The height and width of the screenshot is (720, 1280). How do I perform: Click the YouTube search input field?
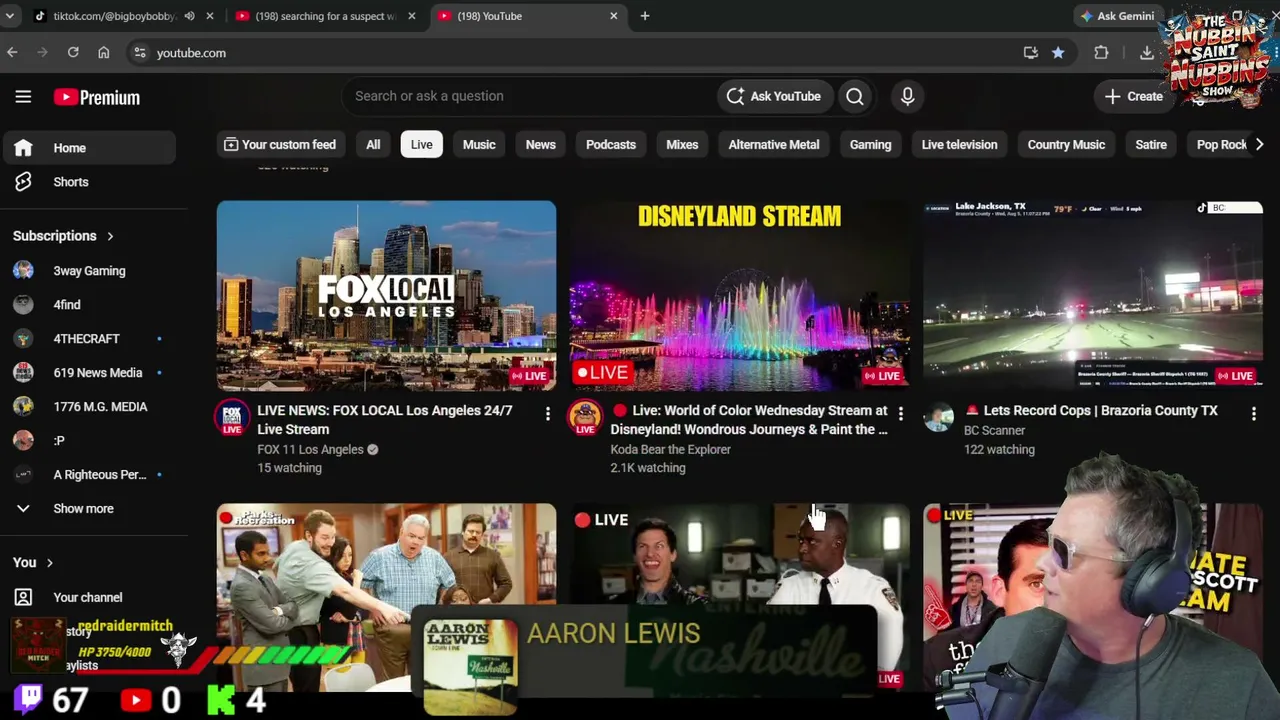point(530,96)
